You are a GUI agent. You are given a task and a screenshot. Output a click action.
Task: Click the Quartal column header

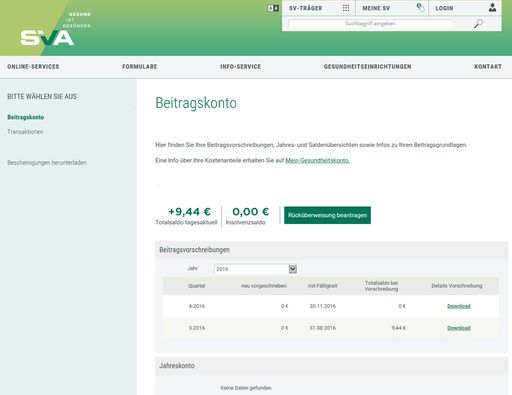click(197, 286)
